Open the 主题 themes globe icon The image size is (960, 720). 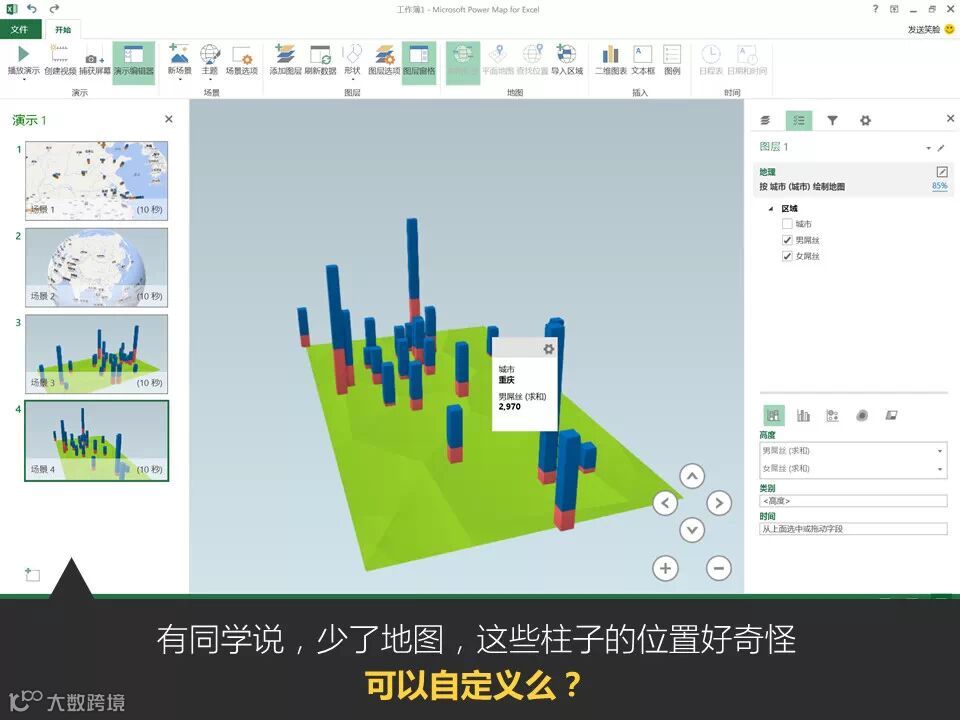(x=210, y=54)
